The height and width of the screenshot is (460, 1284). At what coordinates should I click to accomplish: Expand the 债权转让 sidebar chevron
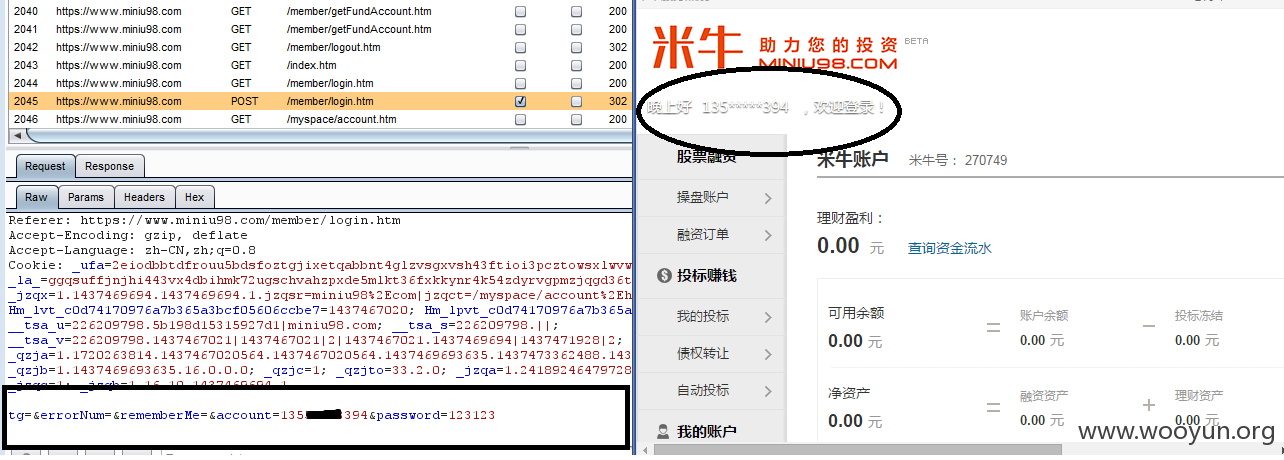click(x=768, y=354)
